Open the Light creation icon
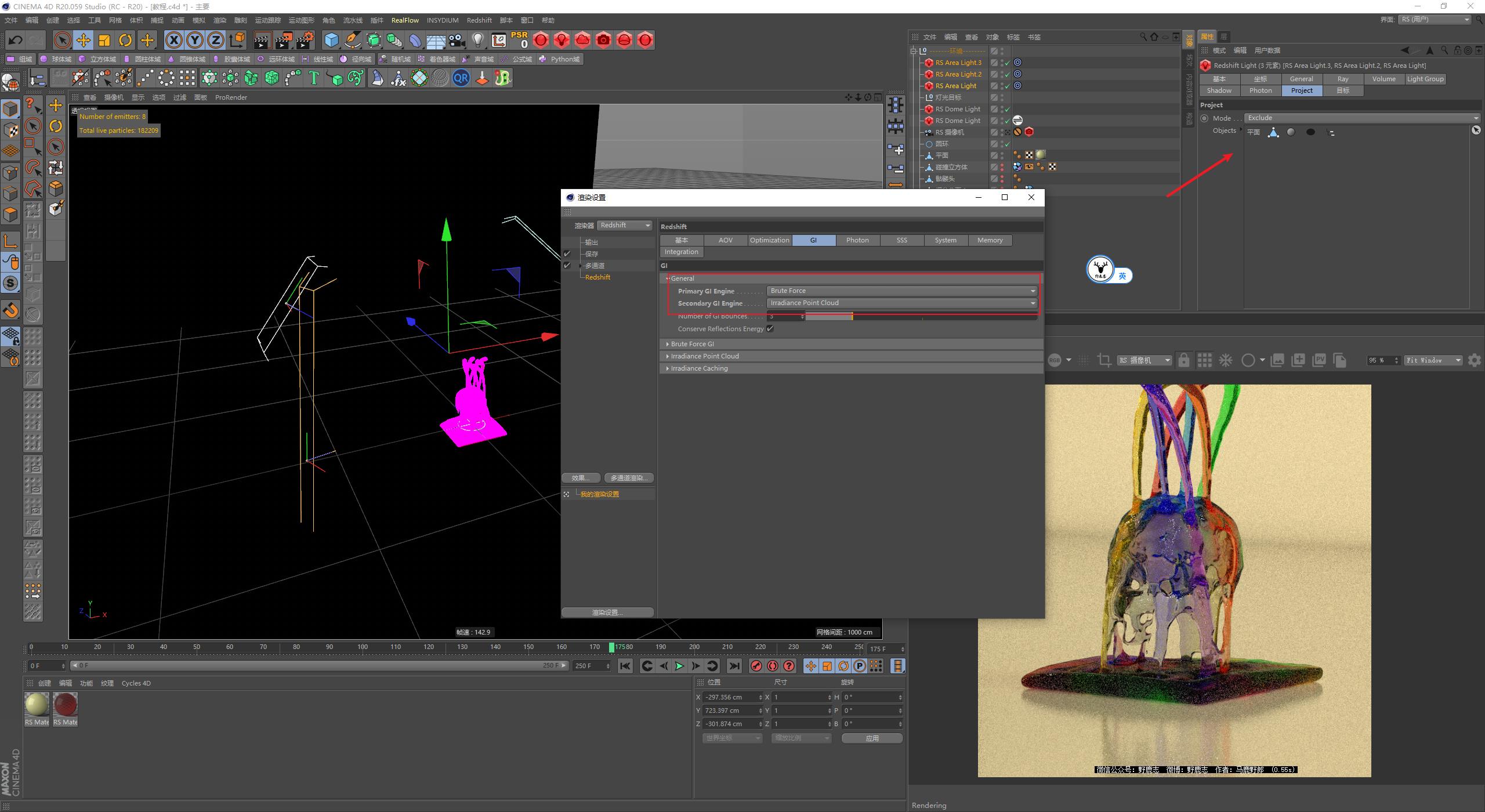 pyautogui.click(x=478, y=40)
